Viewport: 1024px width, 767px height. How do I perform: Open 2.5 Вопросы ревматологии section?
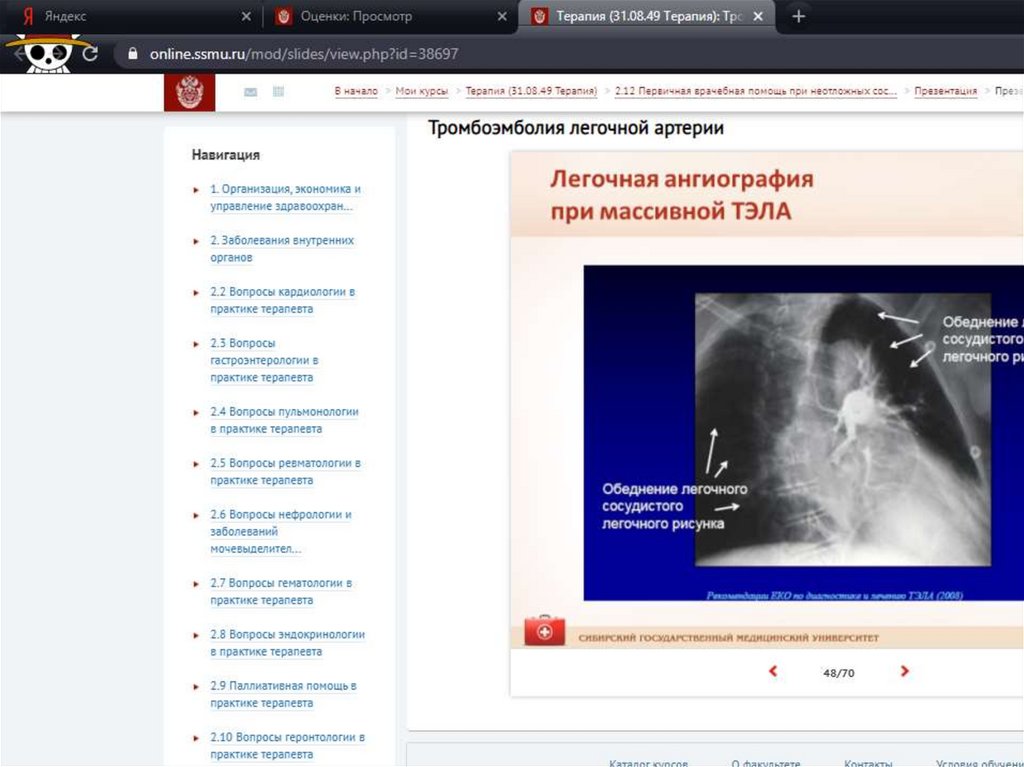click(x=285, y=472)
